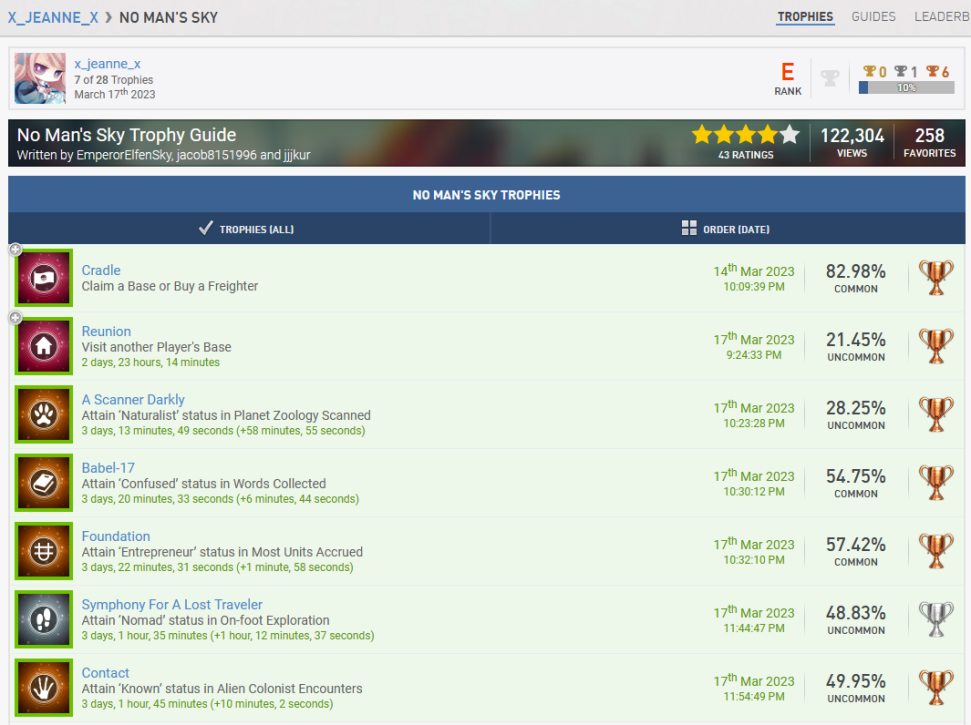Expand the plus icon on Reunion trophy
The height and width of the screenshot is (725, 971).
point(15,318)
